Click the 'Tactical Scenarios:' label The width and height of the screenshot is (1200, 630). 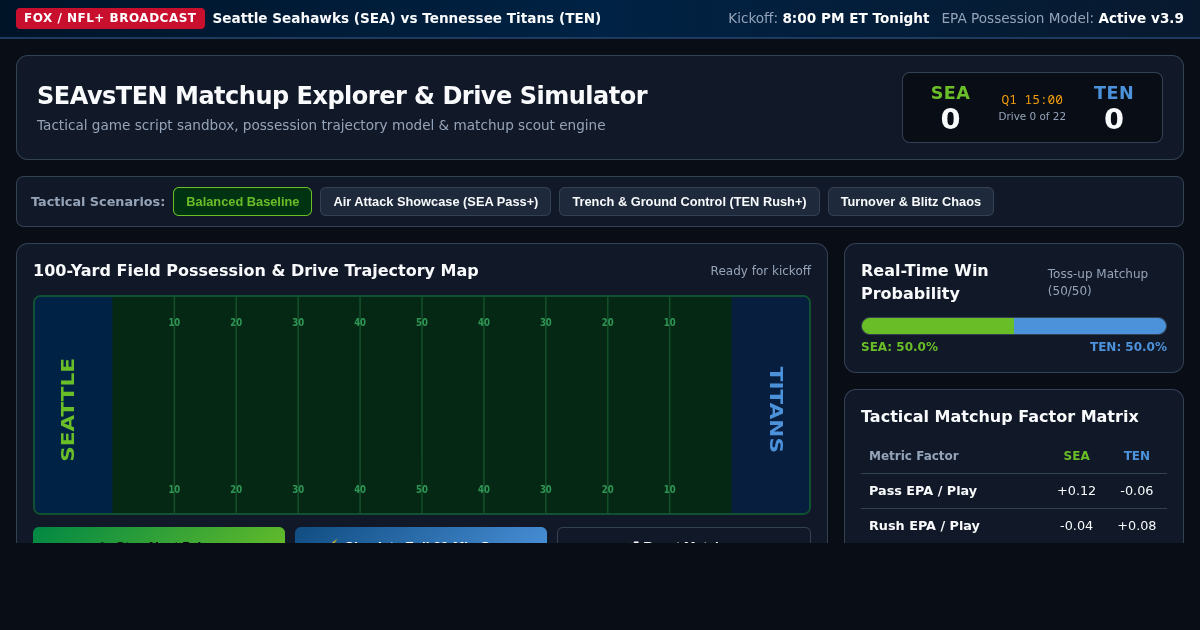coord(98,201)
